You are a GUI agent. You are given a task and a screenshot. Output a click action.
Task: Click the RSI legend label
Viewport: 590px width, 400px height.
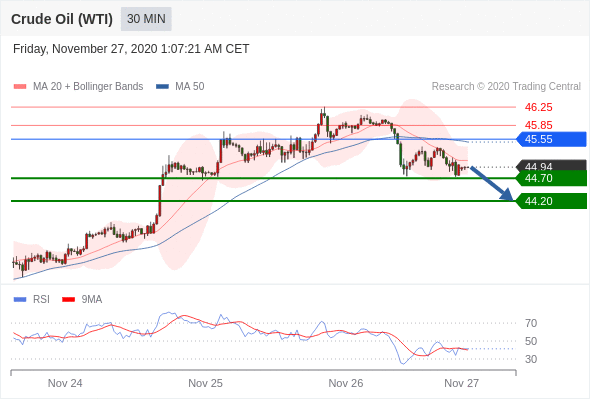click(41, 300)
